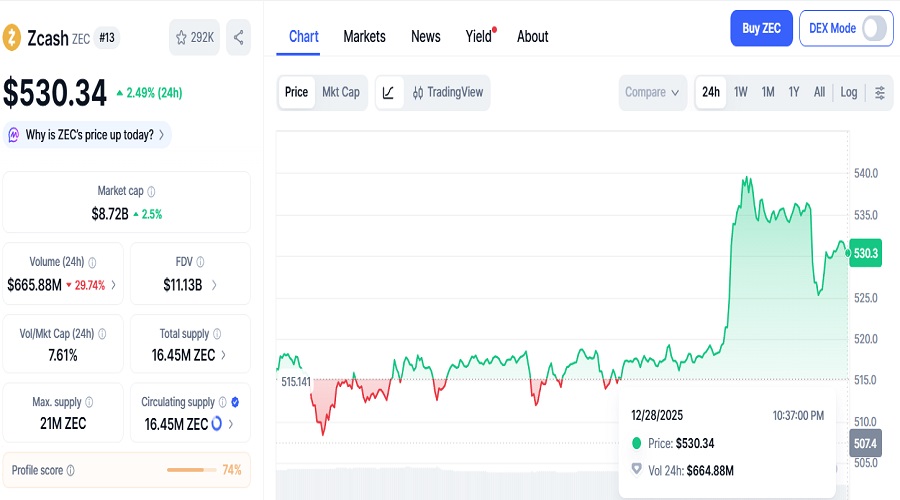Click the #13 rank badge
The width and height of the screenshot is (900, 500).
tap(107, 38)
